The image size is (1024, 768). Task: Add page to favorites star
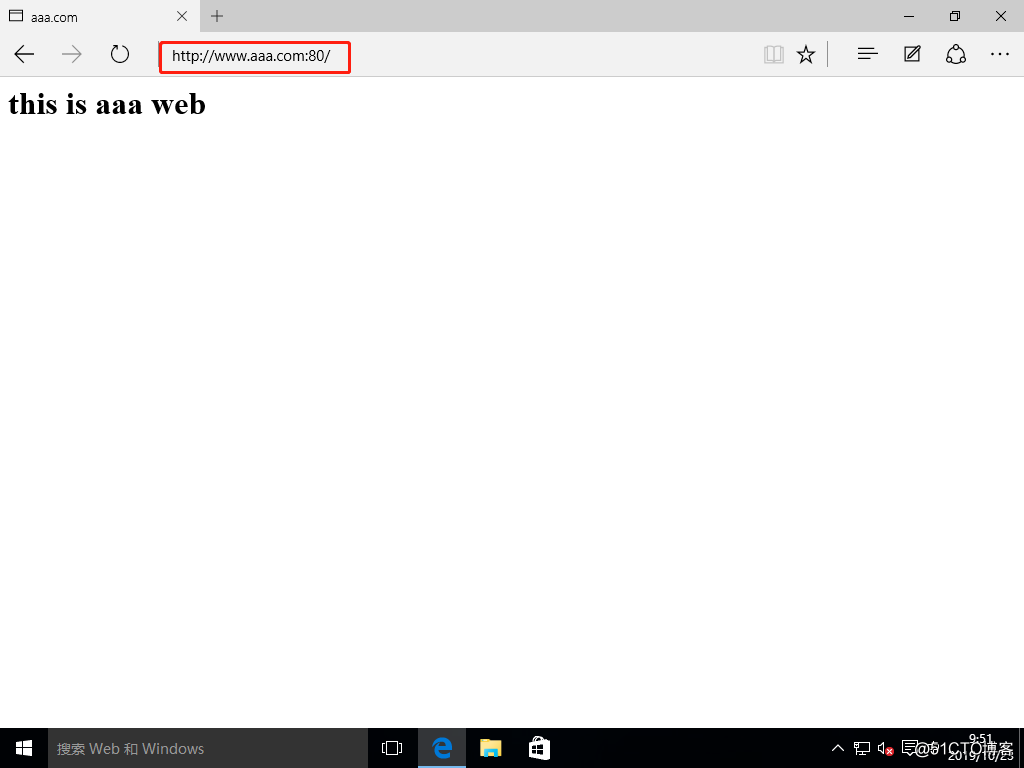806,54
